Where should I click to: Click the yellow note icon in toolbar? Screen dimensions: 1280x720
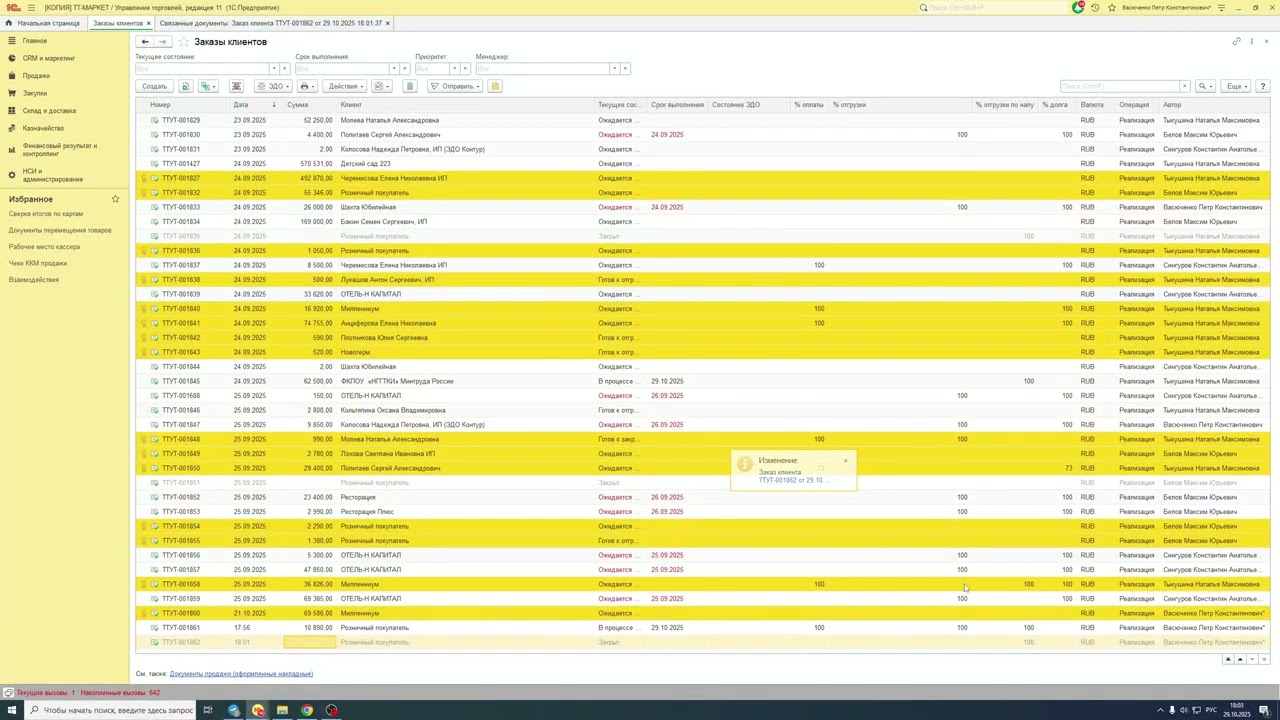pyautogui.click(x=494, y=86)
